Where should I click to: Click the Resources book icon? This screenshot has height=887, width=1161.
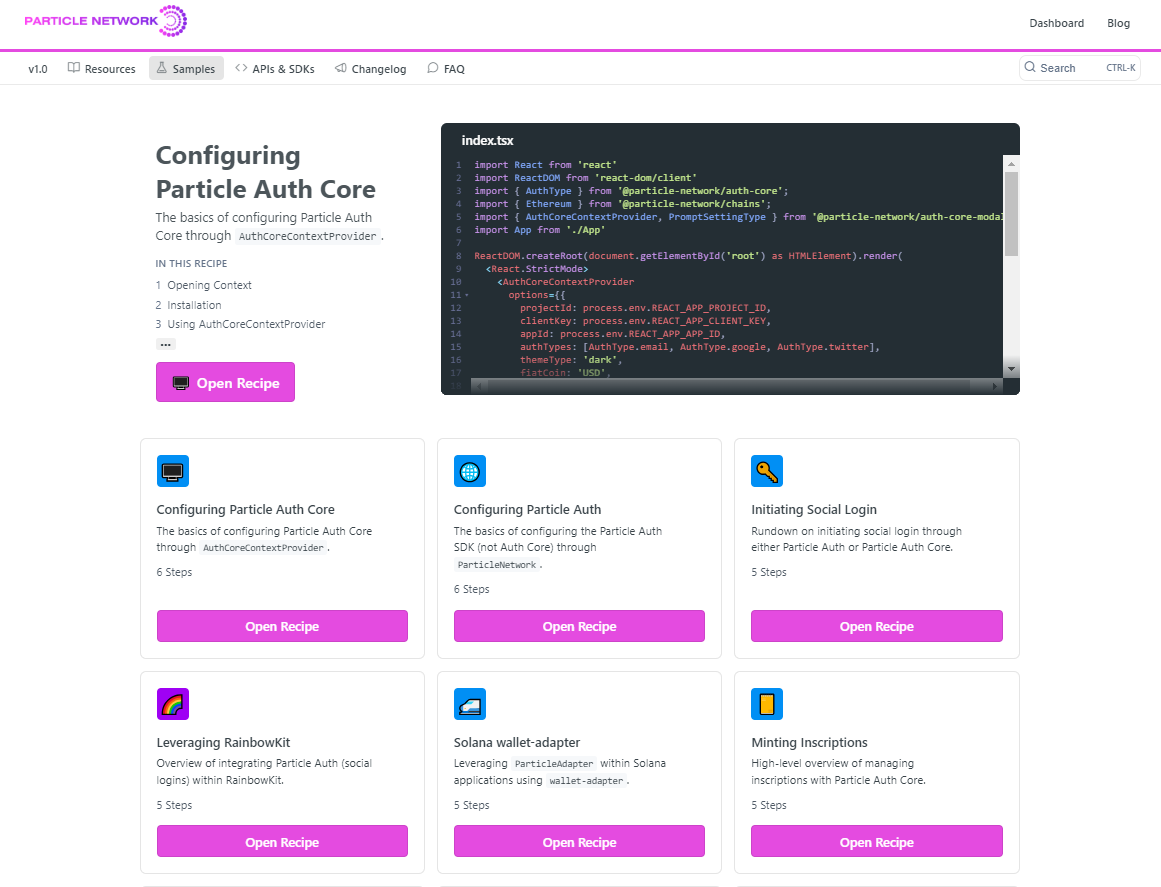(x=73, y=67)
